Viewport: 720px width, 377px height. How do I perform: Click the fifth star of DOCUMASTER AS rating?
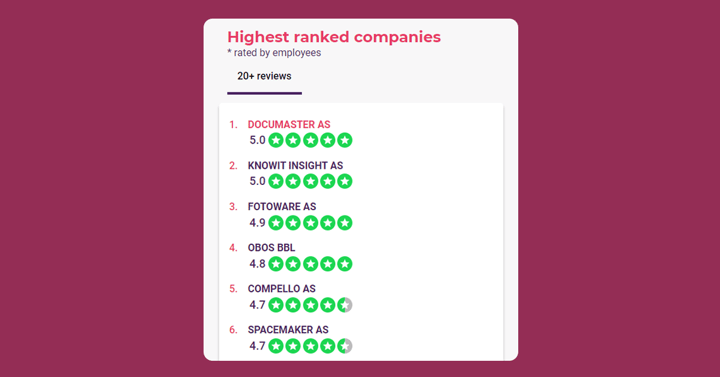pos(344,140)
